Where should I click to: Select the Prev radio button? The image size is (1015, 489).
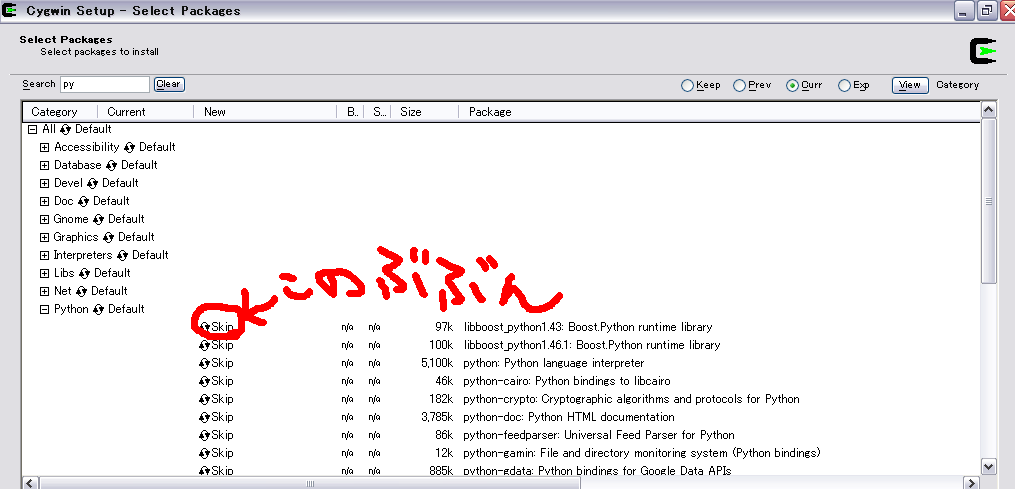739,85
